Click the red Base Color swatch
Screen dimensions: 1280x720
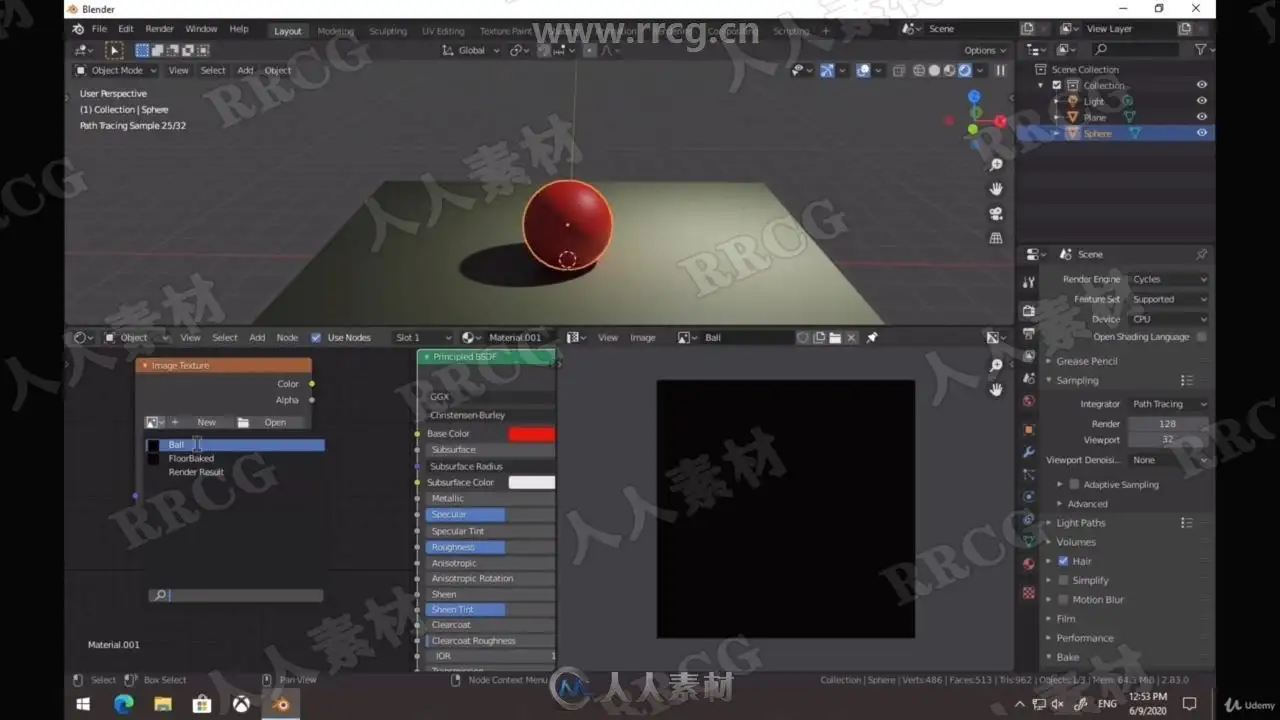[532, 434]
